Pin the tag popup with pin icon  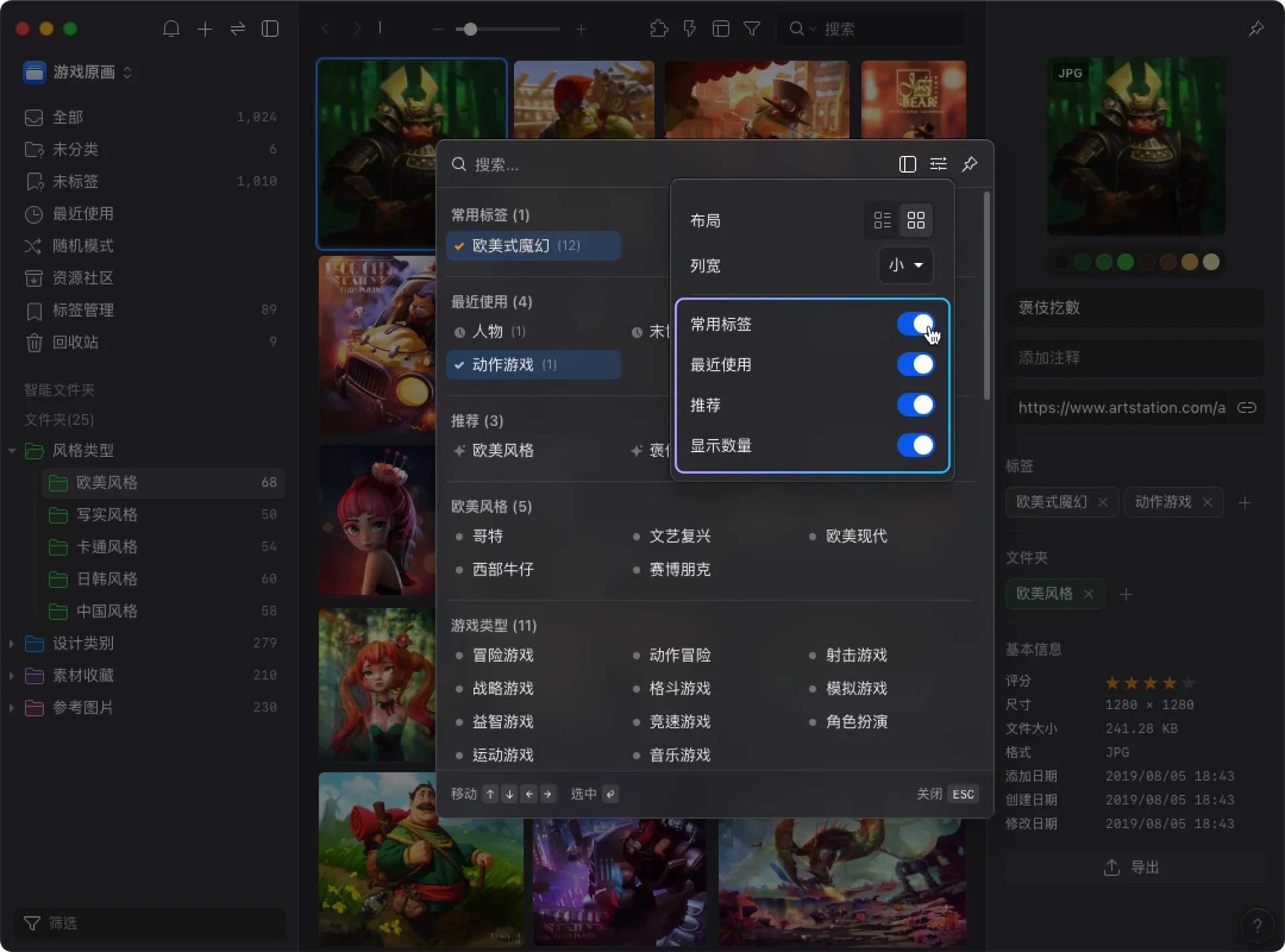970,164
